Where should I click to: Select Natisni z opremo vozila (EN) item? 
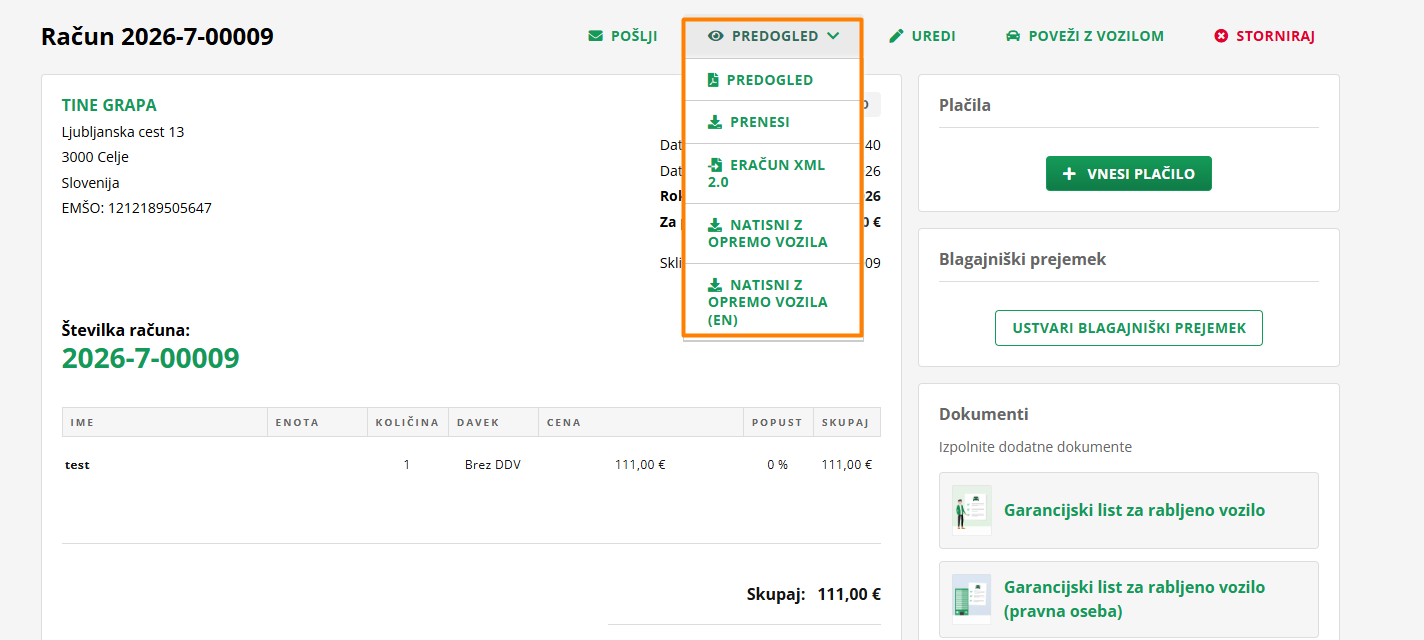click(772, 302)
